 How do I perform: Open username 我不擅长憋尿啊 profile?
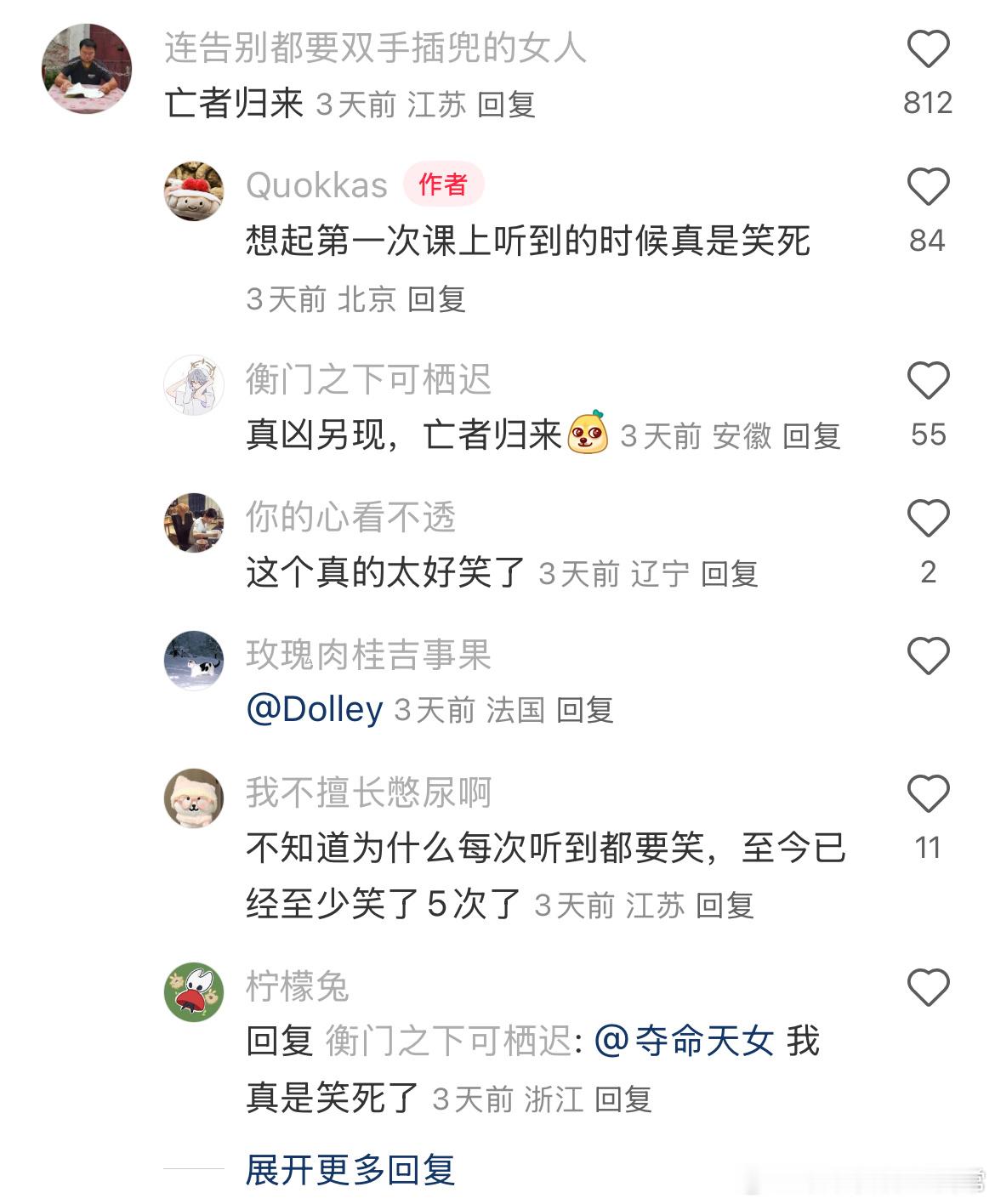pyautogui.click(x=368, y=792)
